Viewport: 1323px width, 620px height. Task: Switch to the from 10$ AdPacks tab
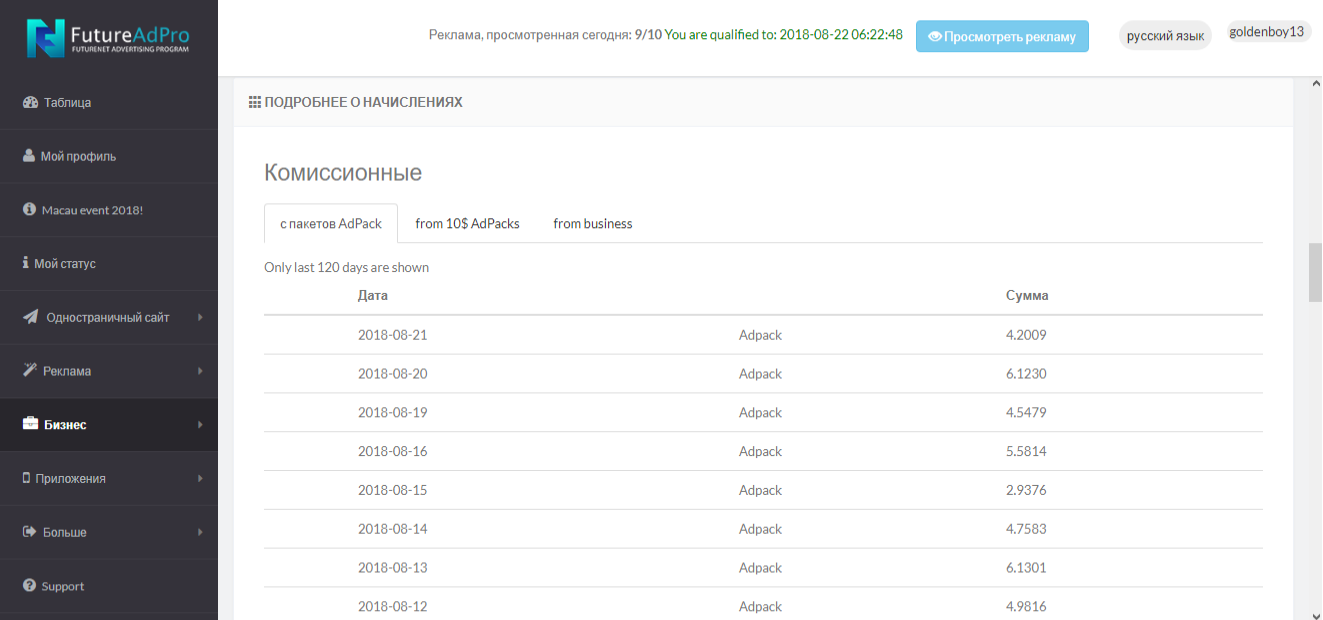point(467,223)
